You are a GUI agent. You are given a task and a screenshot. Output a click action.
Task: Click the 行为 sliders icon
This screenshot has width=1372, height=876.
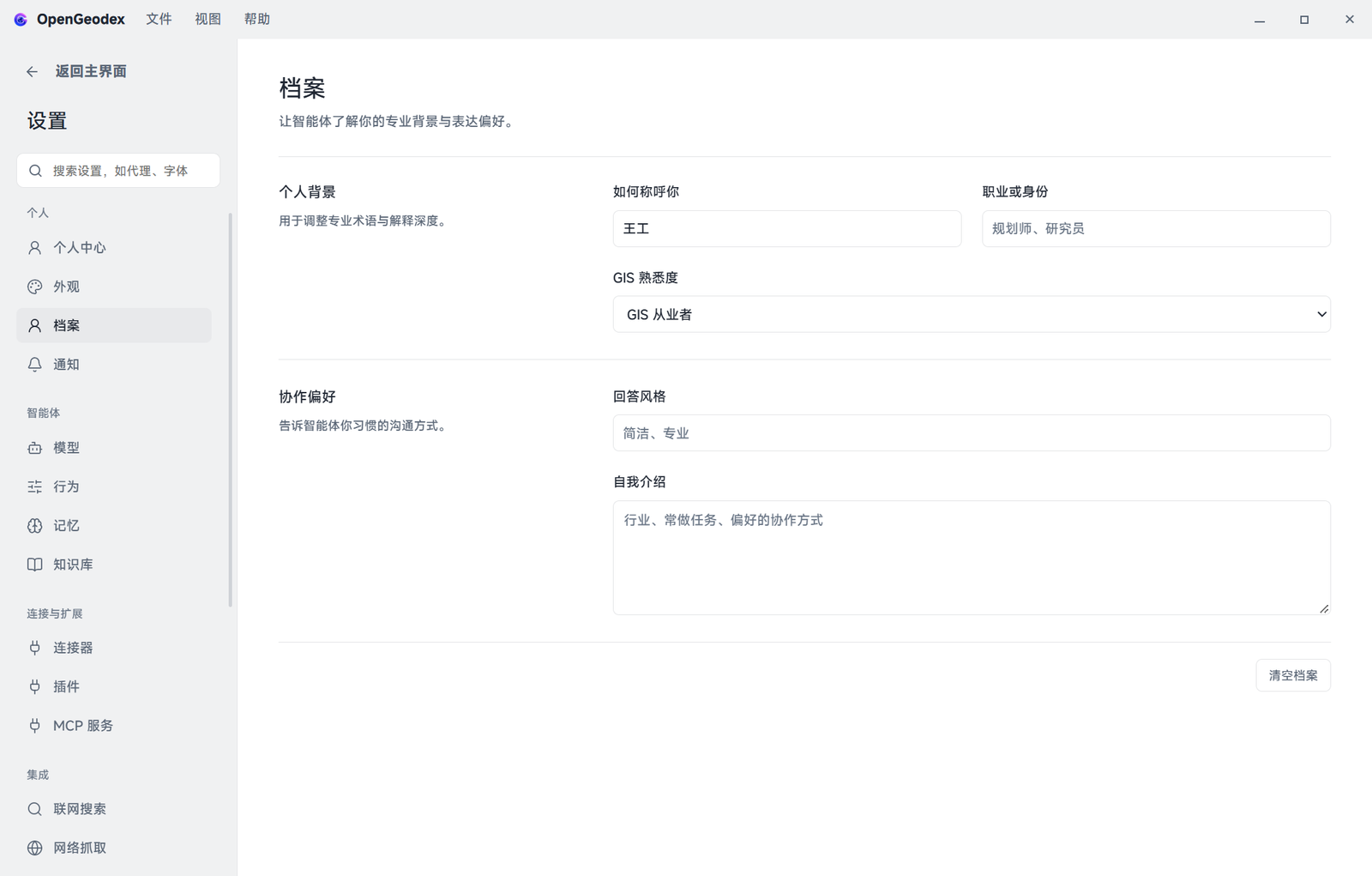[34, 486]
